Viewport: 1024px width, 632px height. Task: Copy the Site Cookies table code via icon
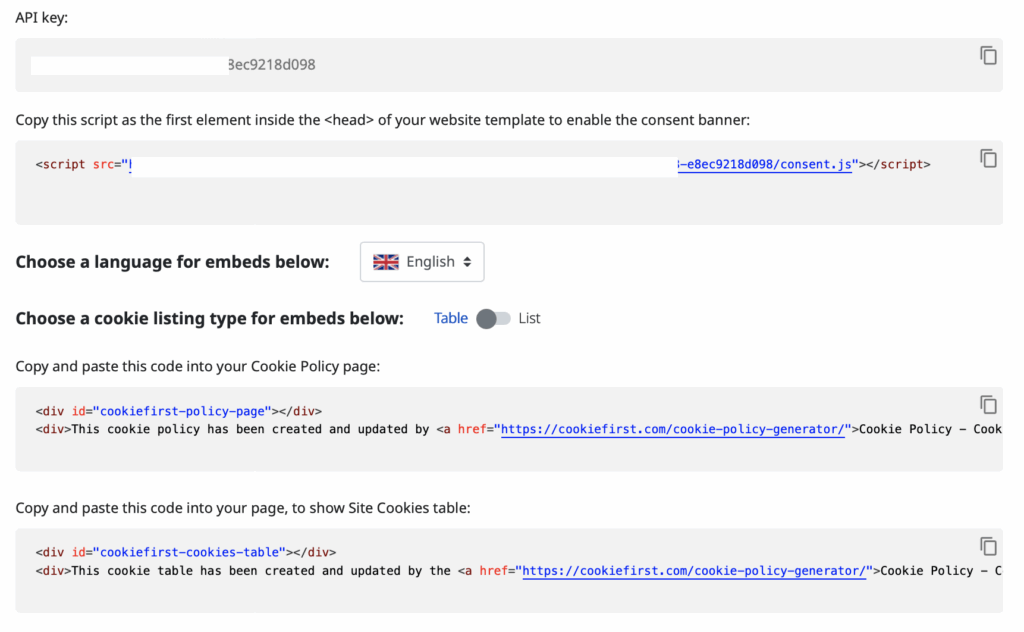click(988, 546)
